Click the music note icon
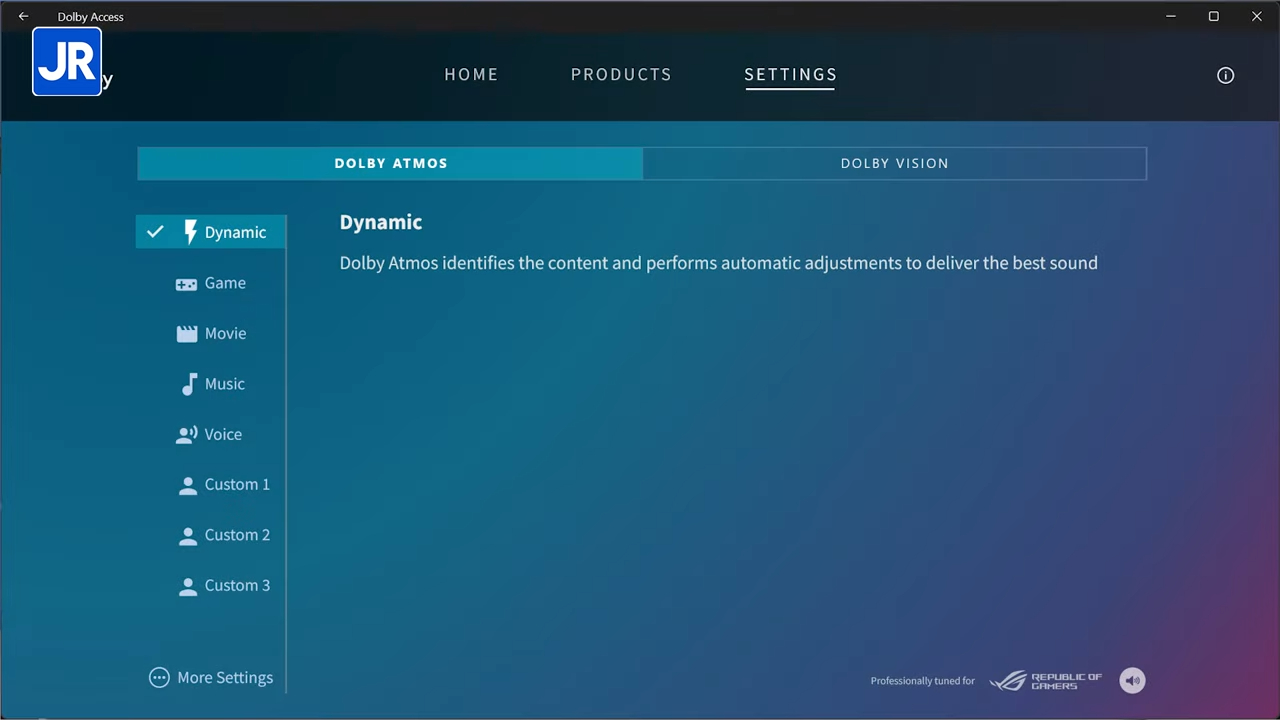Screen dimensions: 1280x720 click(189, 384)
